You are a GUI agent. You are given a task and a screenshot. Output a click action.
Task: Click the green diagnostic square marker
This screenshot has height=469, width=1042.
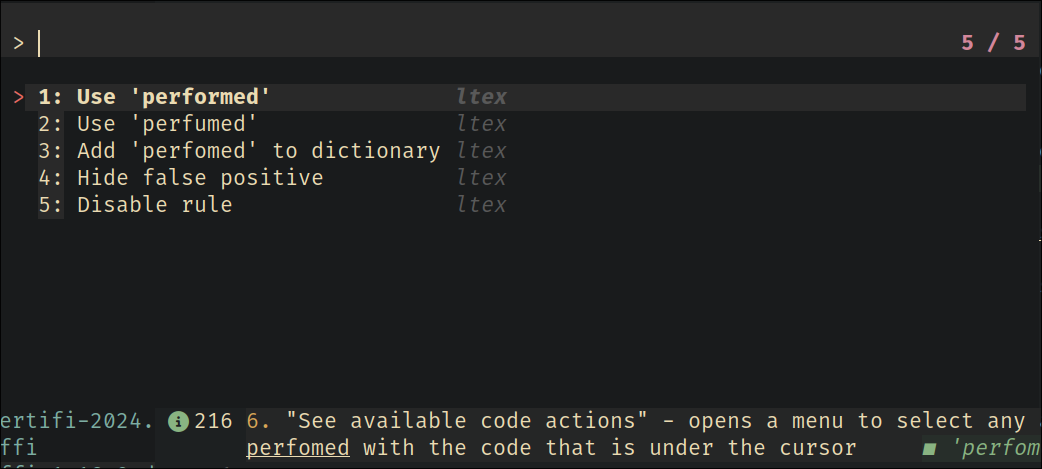(x=930, y=449)
